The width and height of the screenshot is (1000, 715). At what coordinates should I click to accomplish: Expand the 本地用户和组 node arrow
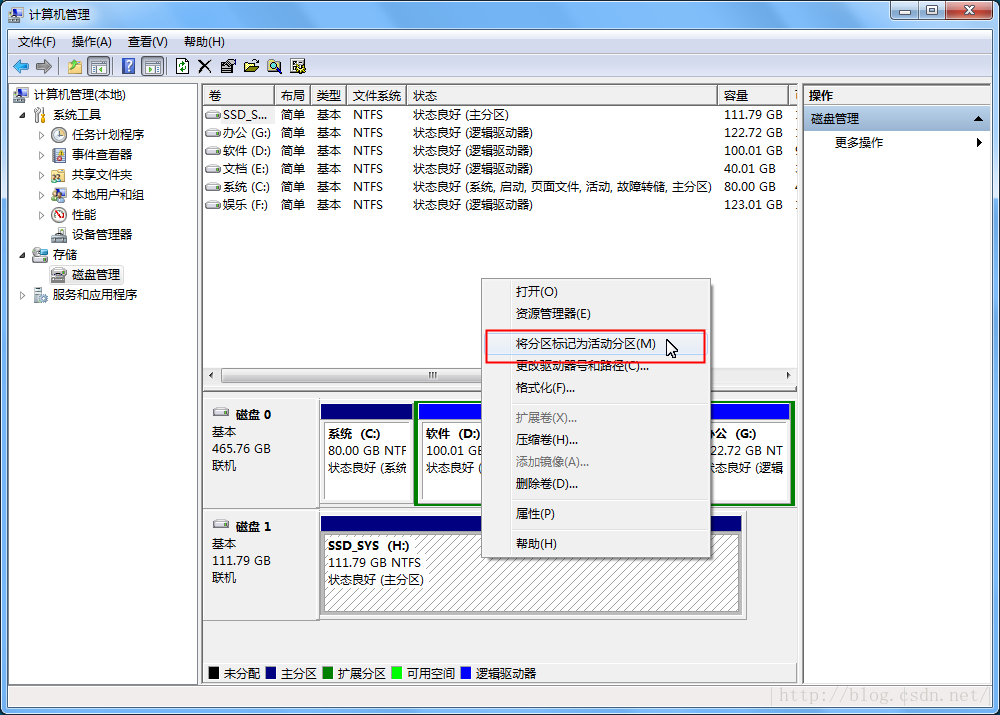tap(41, 195)
